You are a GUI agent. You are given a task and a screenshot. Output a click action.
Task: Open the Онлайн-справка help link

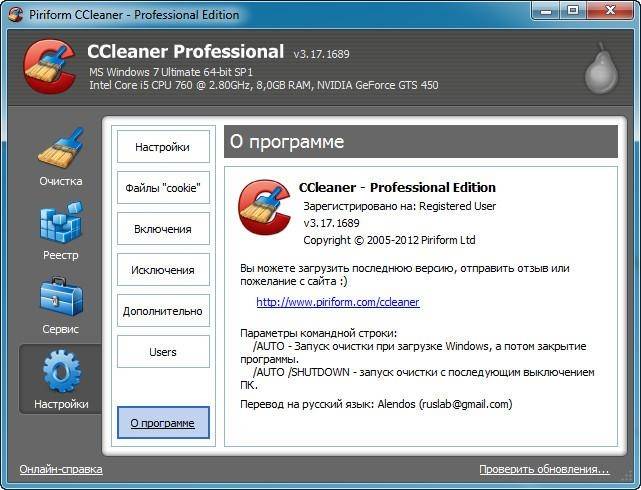pyautogui.click(x=60, y=469)
